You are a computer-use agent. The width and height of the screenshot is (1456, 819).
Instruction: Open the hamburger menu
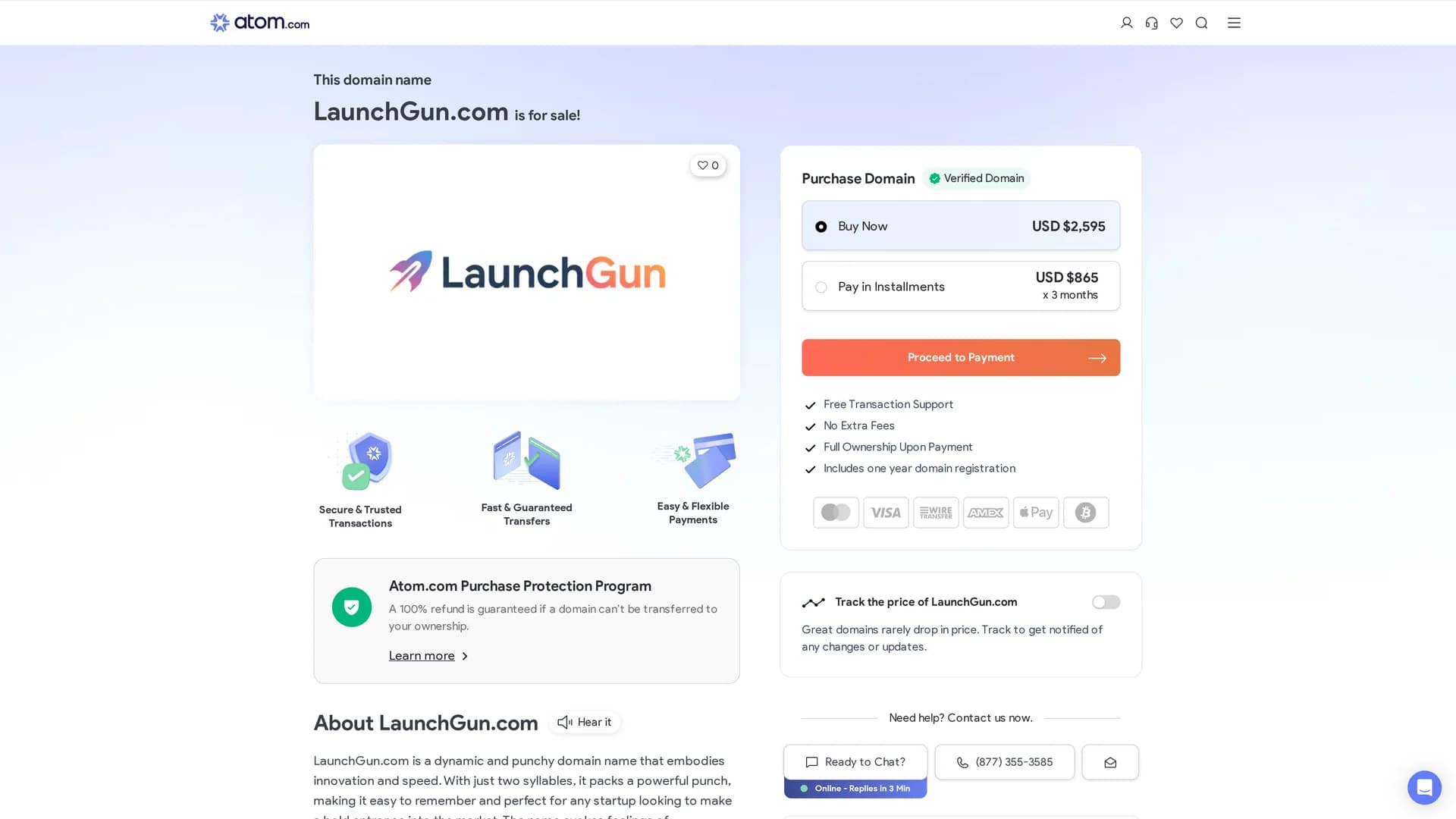[1235, 23]
